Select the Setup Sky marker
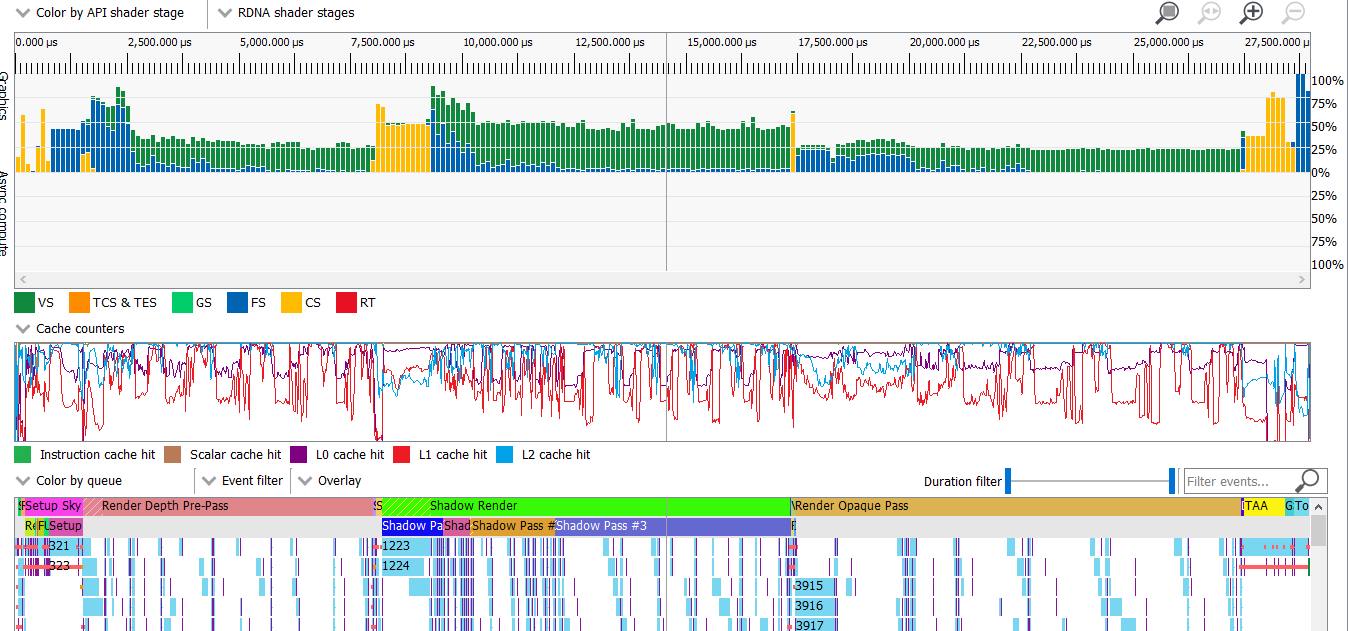 pos(53,506)
